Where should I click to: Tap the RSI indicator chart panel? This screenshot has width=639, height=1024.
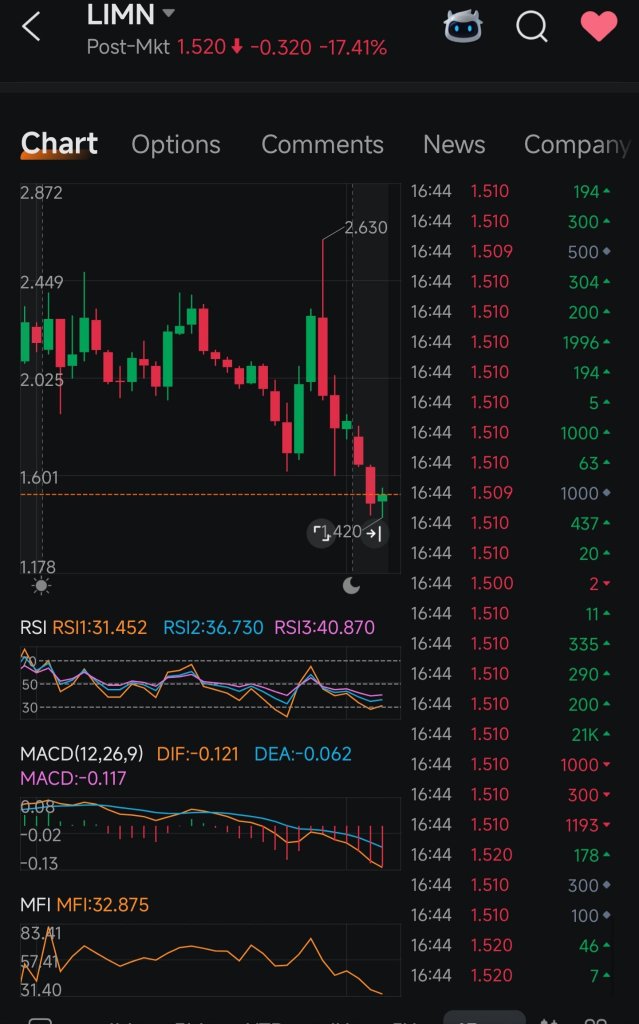point(210,682)
